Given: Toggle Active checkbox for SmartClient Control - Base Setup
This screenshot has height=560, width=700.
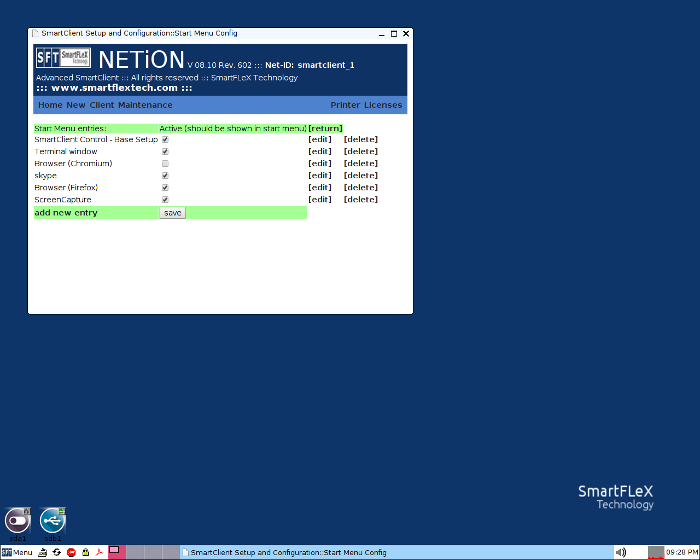Looking at the screenshot, I should (165, 140).
